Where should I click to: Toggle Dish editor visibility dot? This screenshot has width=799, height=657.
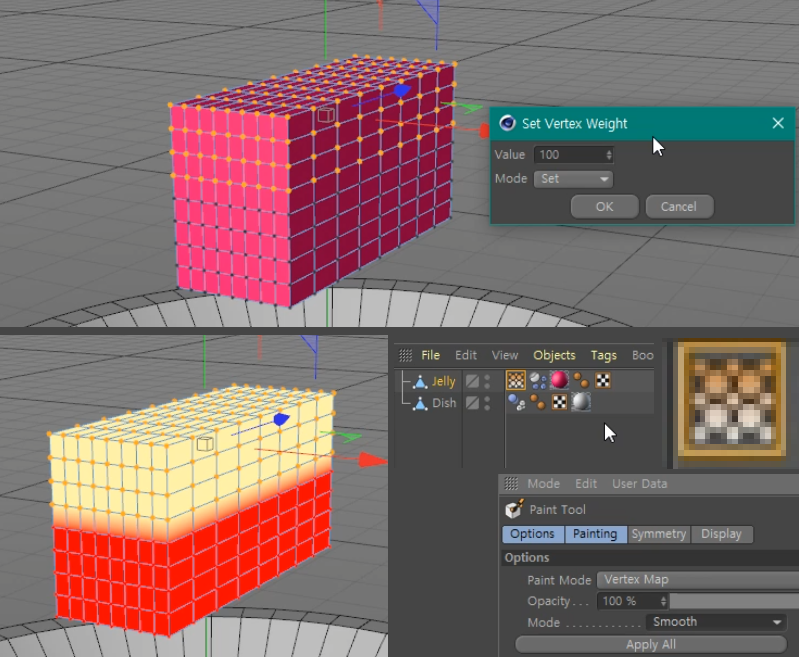(x=487, y=400)
